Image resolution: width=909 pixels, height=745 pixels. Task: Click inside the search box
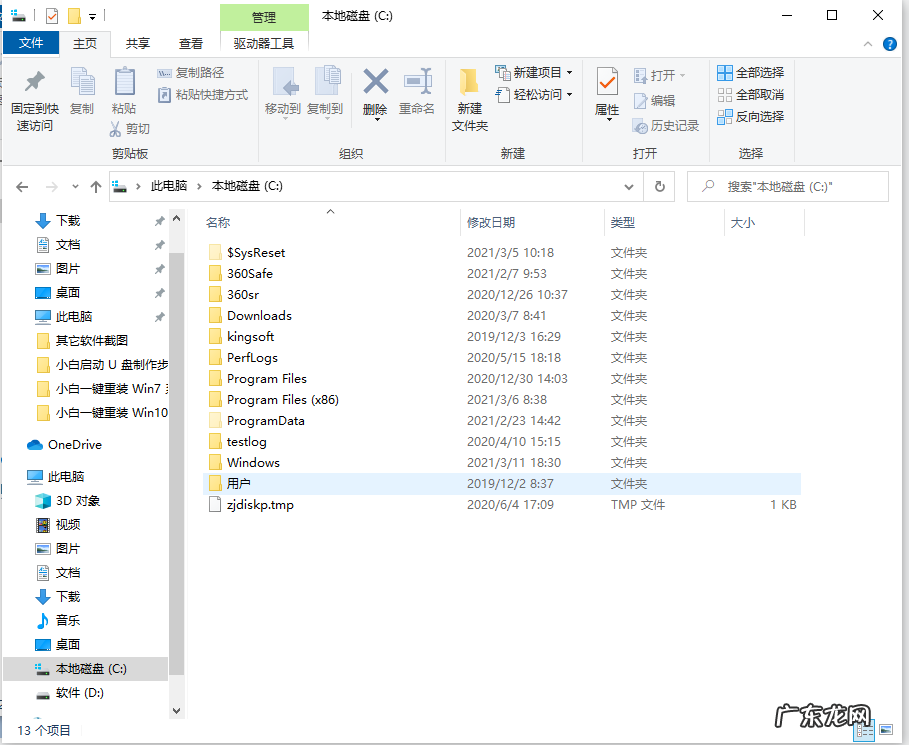click(790, 186)
